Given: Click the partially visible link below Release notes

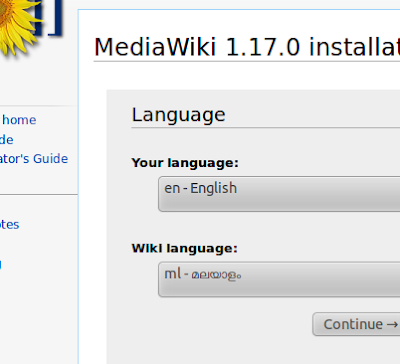Looking at the screenshot, I should click(x=1, y=265).
